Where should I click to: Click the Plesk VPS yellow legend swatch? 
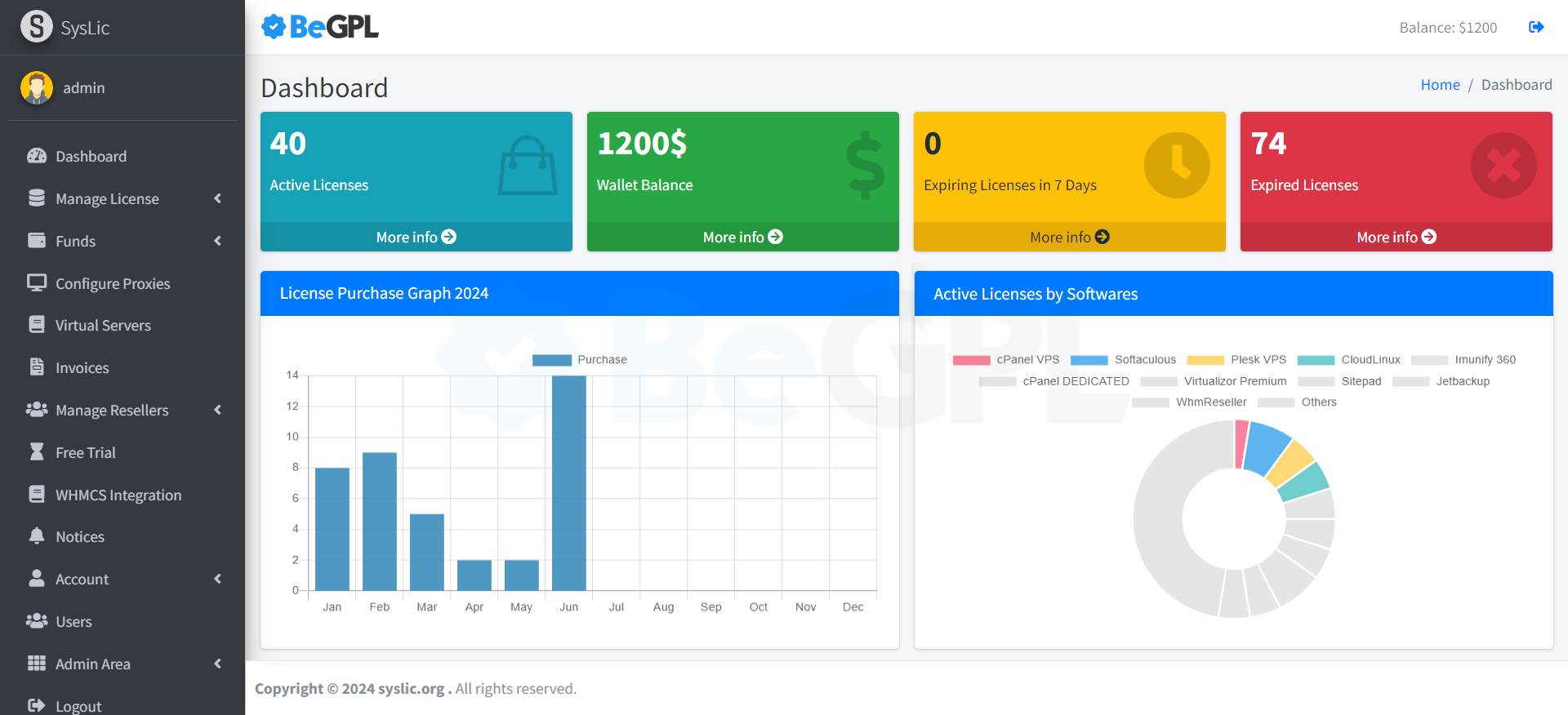click(1205, 360)
